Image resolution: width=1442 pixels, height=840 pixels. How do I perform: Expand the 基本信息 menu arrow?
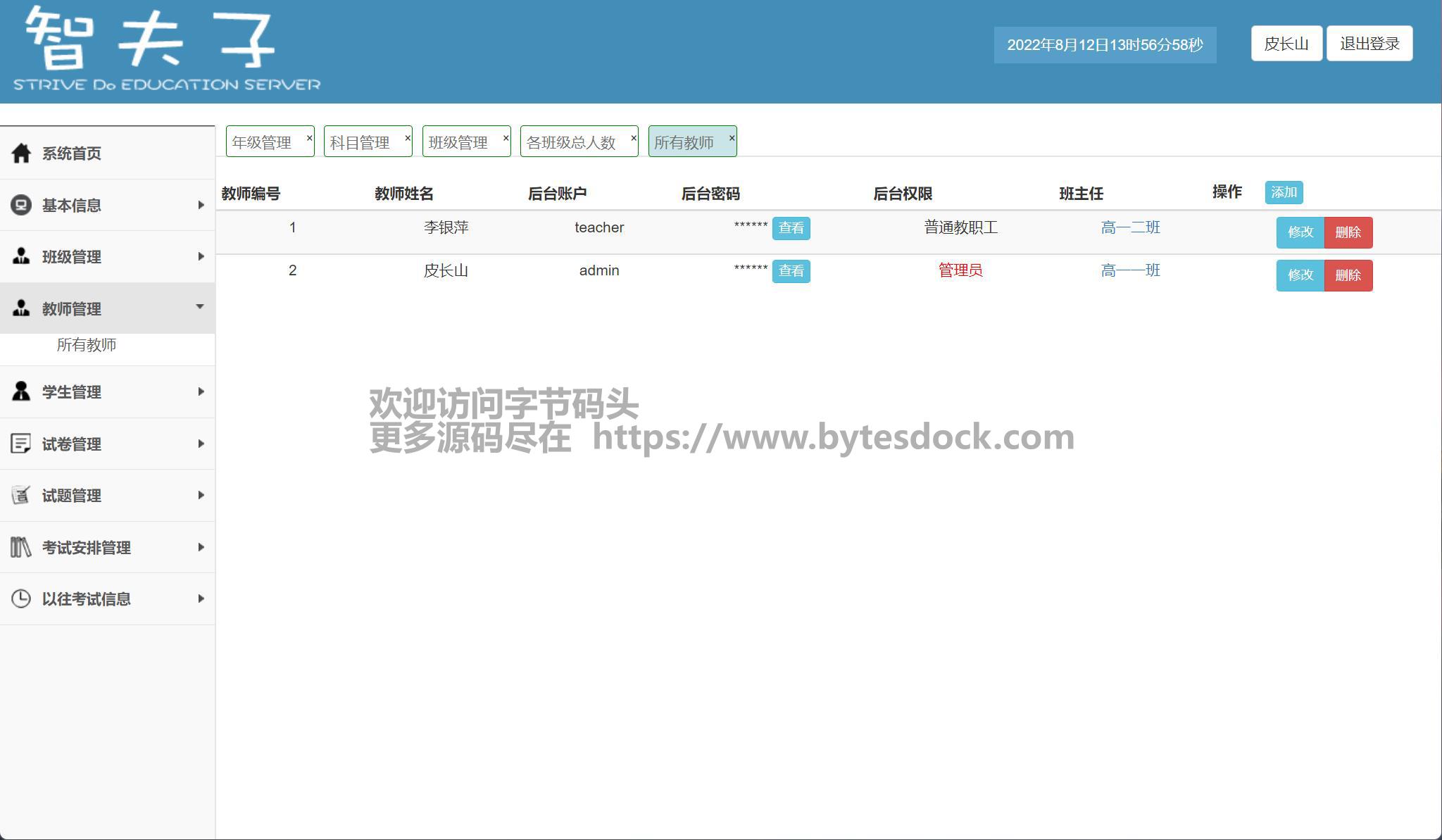pos(201,205)
